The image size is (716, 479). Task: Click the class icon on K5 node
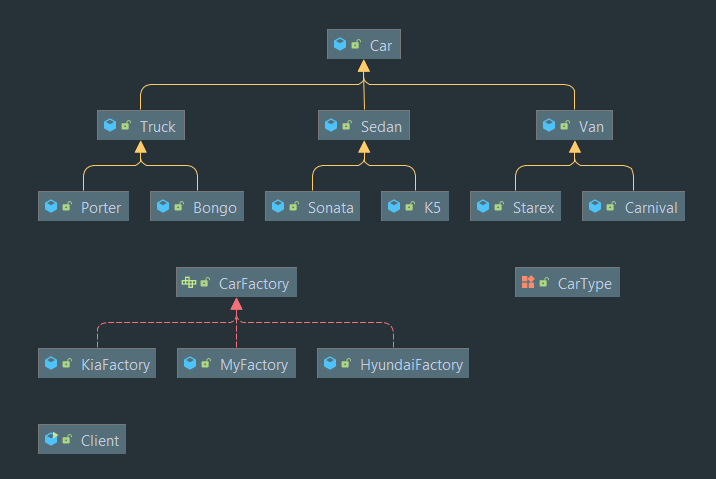click(394, 206)
